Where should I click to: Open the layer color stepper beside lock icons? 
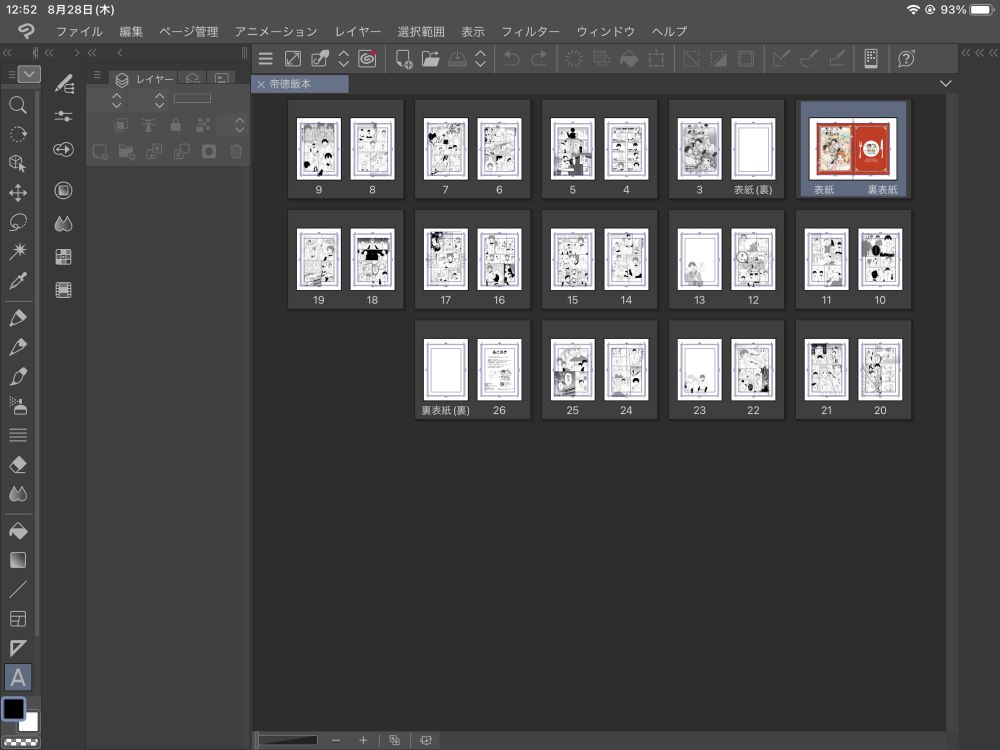pyautogui.click(x=239, y=125)
